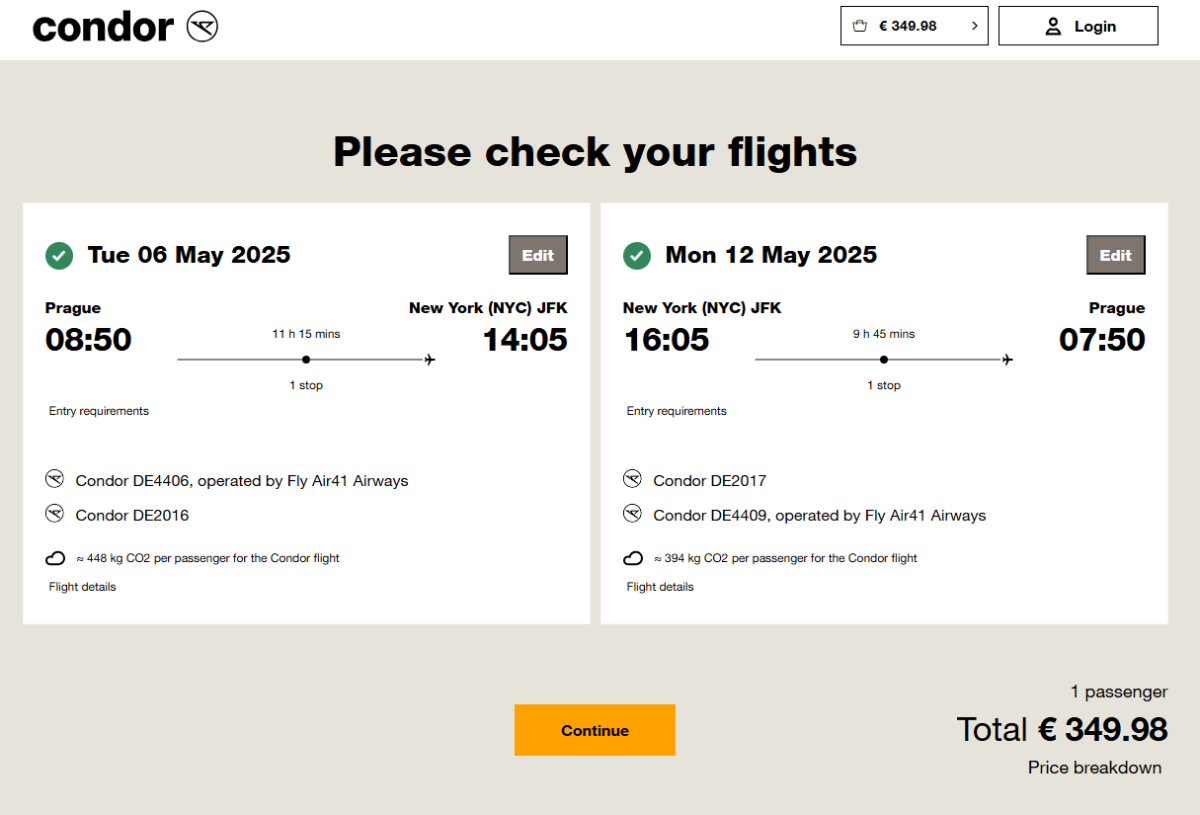Image resolution: width=1200 pixels, height=815 pixels.
Task: Expand Flight details for outbound flight
Action: tap(82, 587)
